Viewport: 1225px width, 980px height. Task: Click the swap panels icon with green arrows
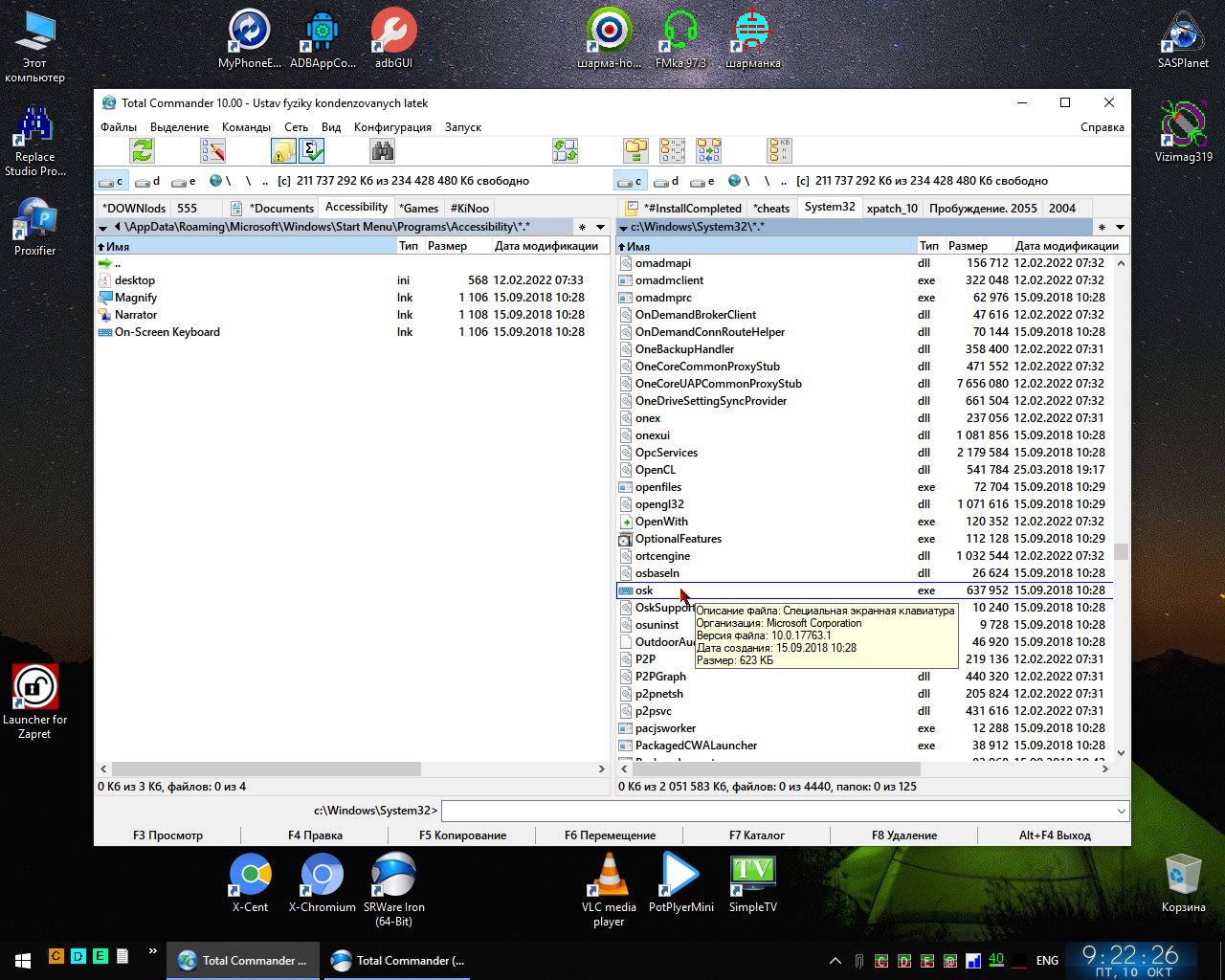565,151
